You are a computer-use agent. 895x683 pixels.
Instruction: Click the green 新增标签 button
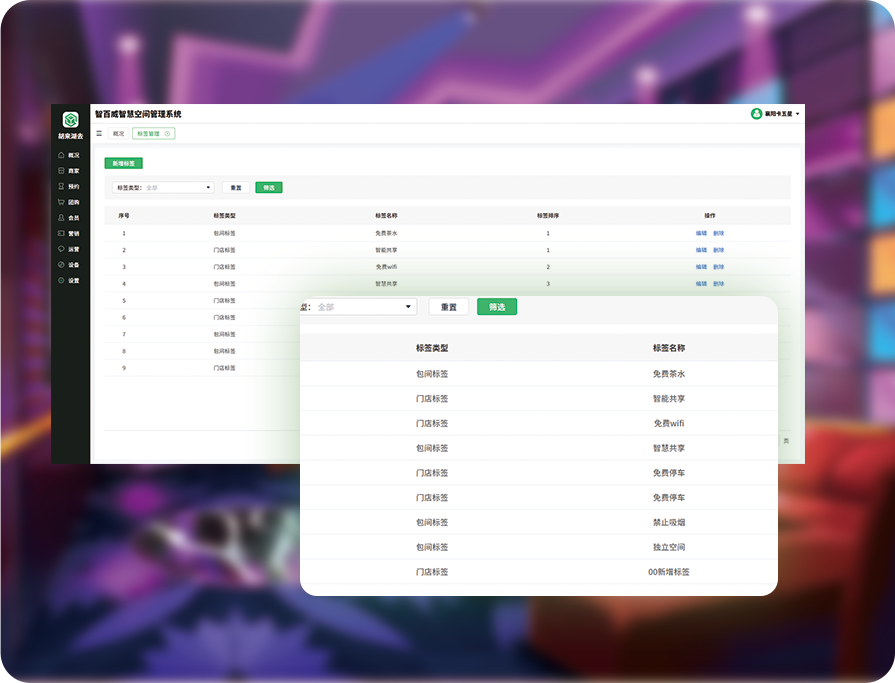(123, 164)
